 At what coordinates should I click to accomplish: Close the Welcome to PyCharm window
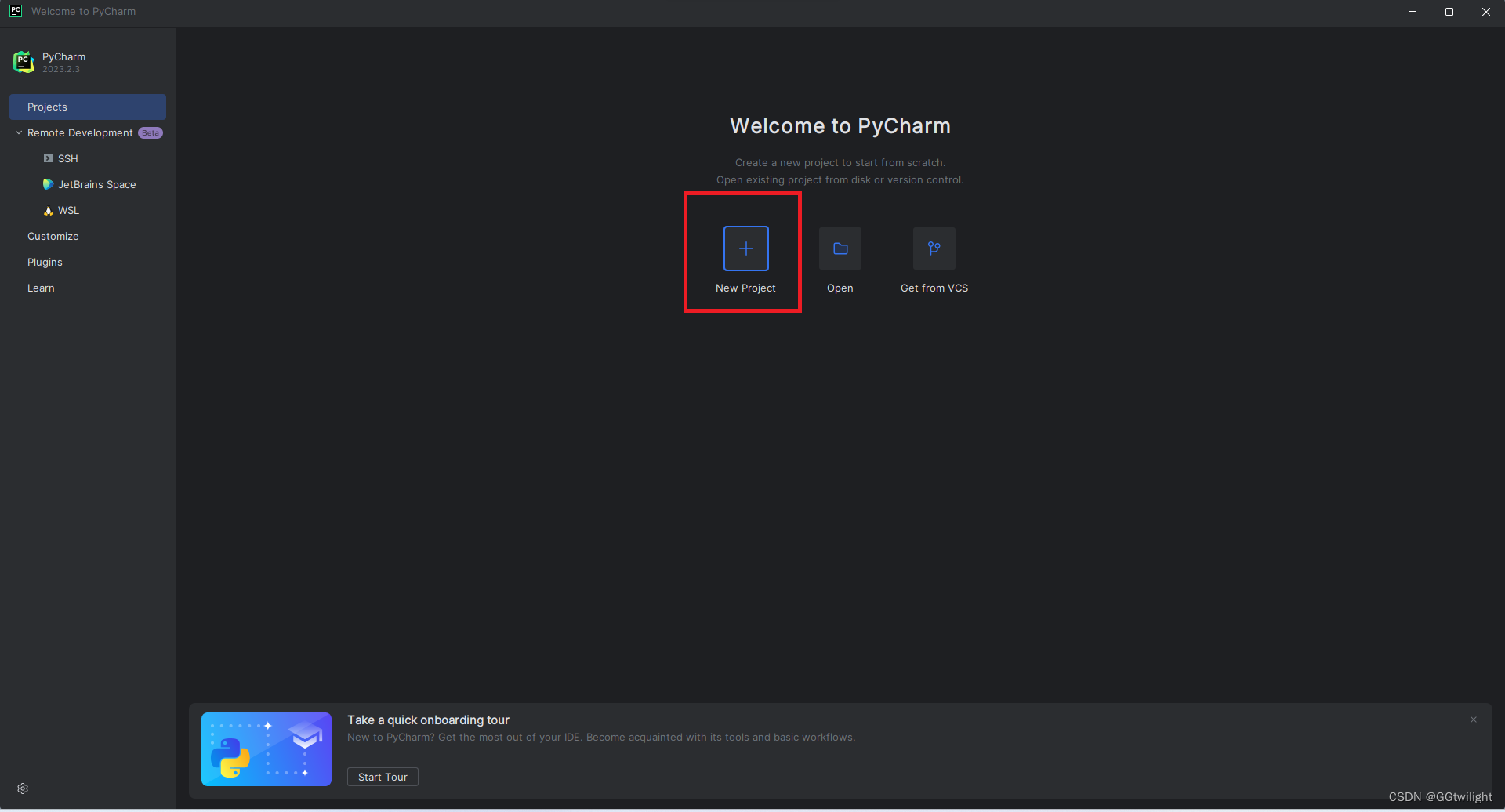(1486, 12)
